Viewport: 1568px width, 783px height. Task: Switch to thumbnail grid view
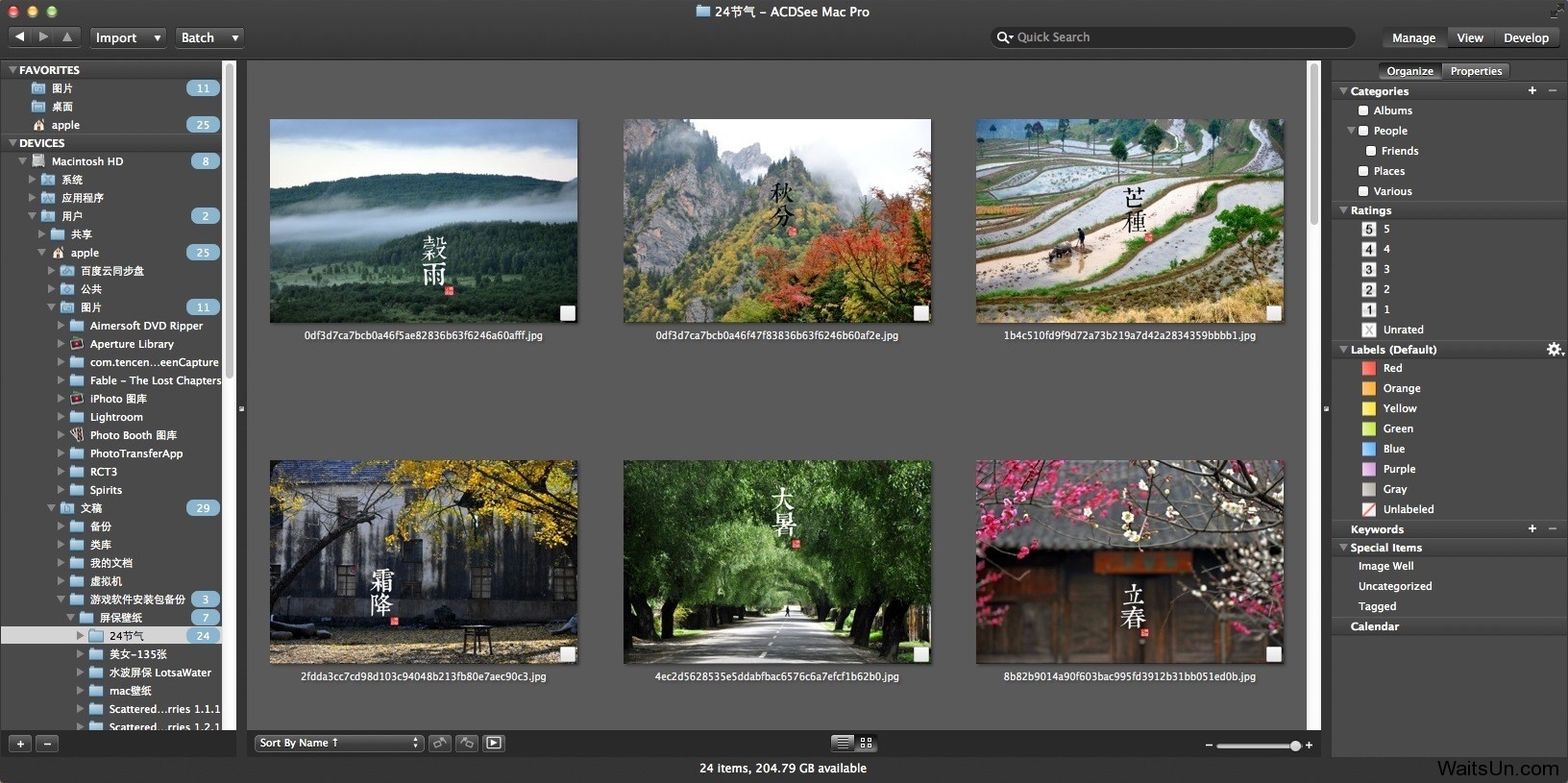point(866,743)
